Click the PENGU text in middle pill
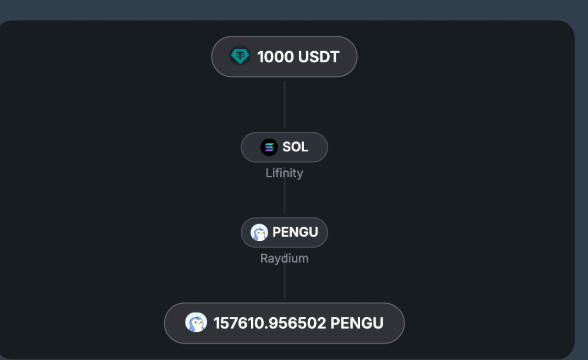Screen dimensions: 588x360 click(x=295, y=232)
